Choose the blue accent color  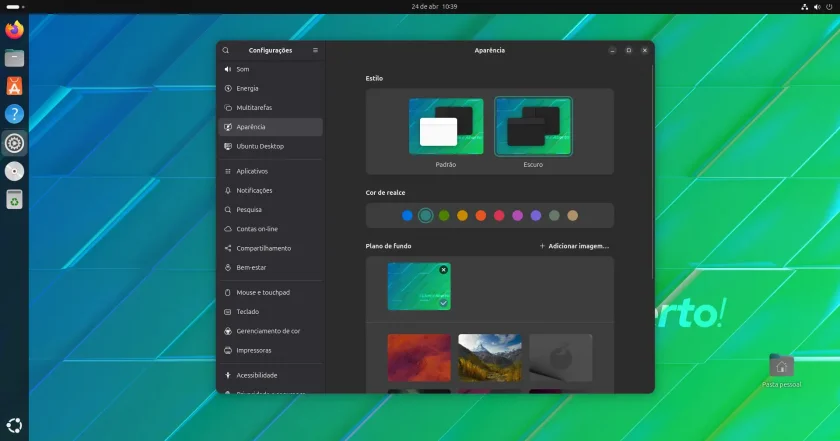point(407,215)
